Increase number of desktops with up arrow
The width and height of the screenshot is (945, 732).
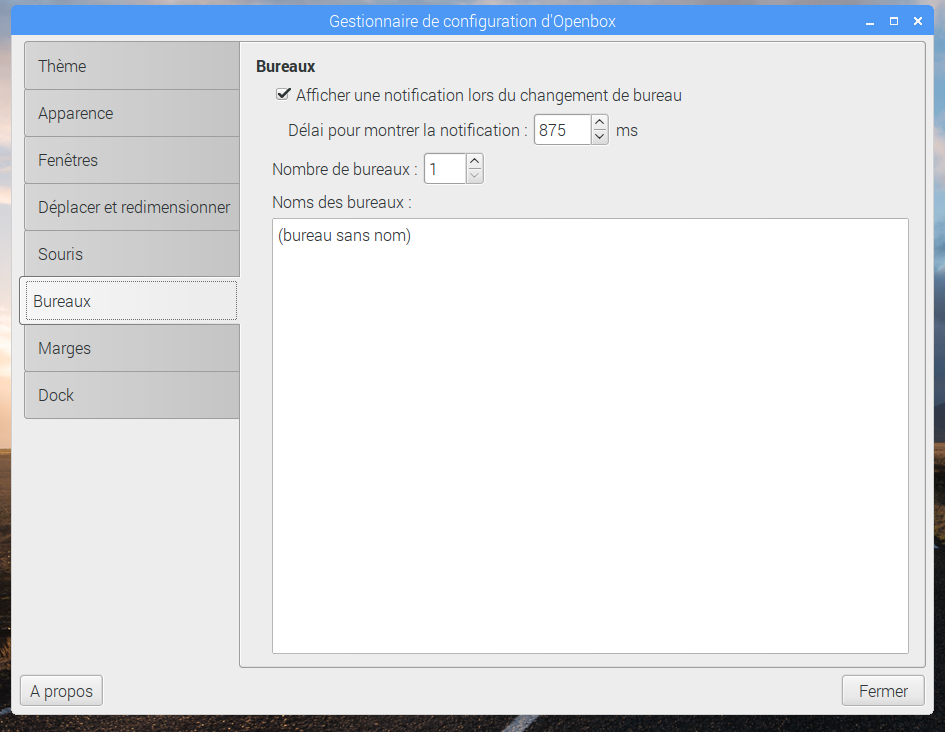(x=475, y=161)
